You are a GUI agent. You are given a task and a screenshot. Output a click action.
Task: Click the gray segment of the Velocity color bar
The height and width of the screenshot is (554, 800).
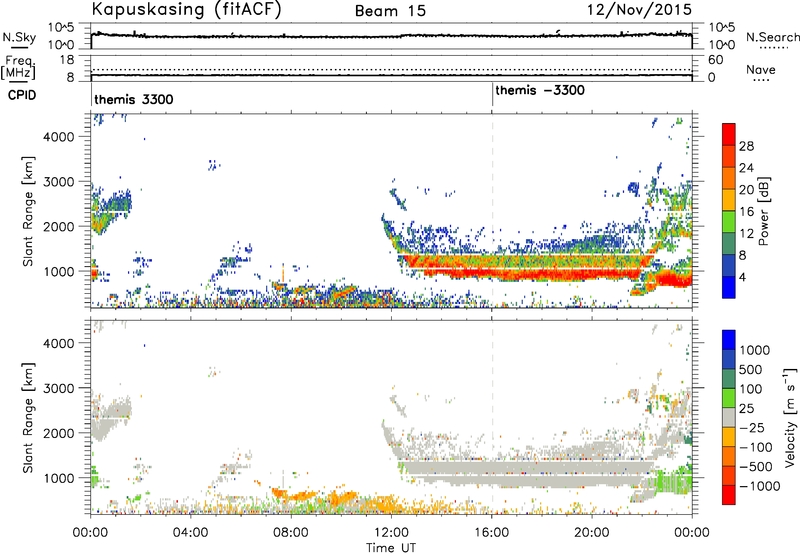[729, 417]
